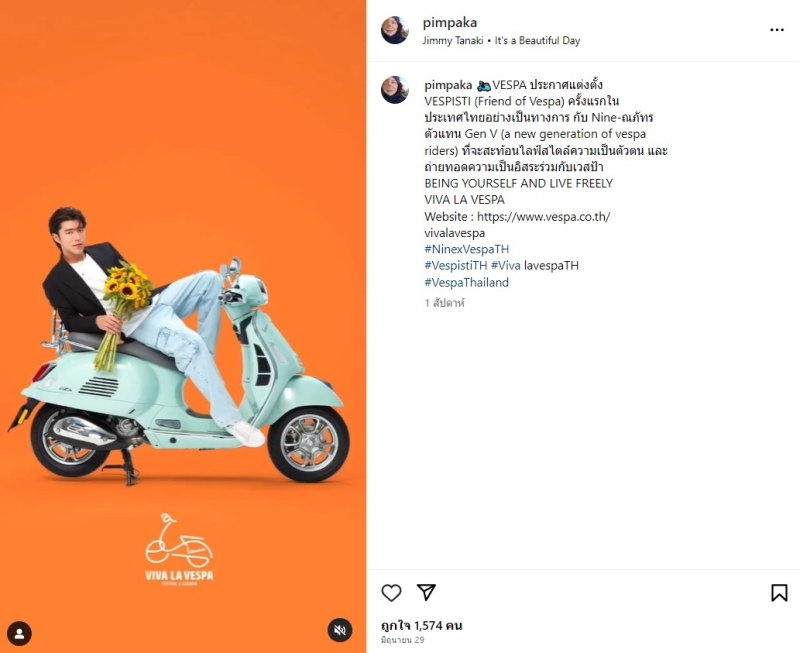
Task: Open pimpaka username in the caption
Action: coord(448,85)
